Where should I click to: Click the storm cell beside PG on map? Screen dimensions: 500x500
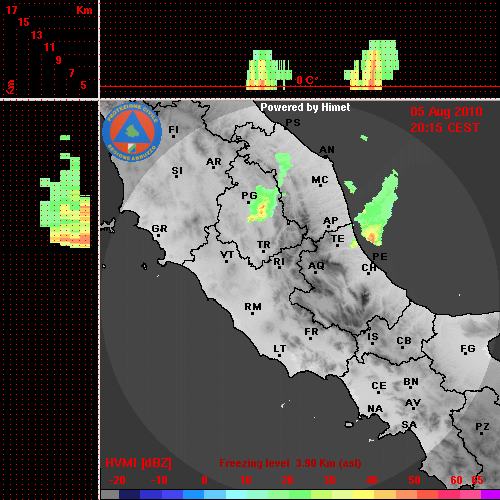(x=263, y=205)
